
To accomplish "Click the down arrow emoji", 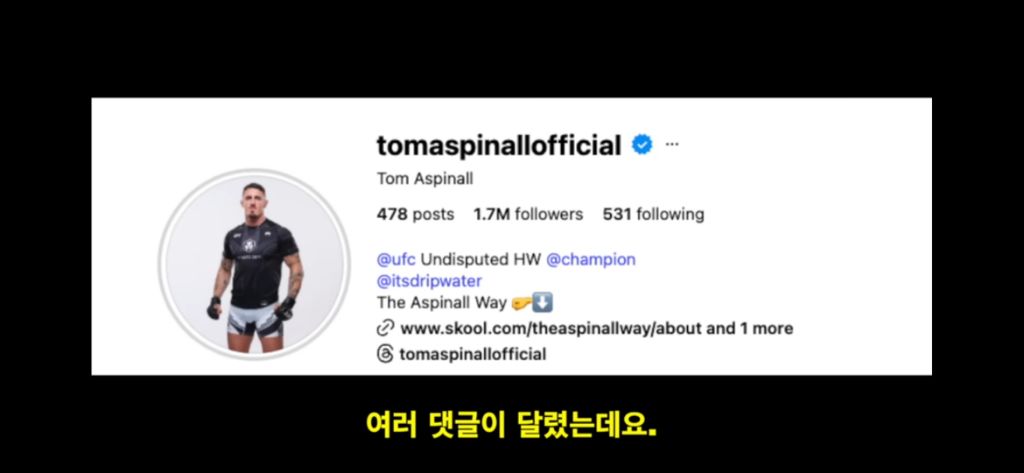I will (x=543, y=303).
